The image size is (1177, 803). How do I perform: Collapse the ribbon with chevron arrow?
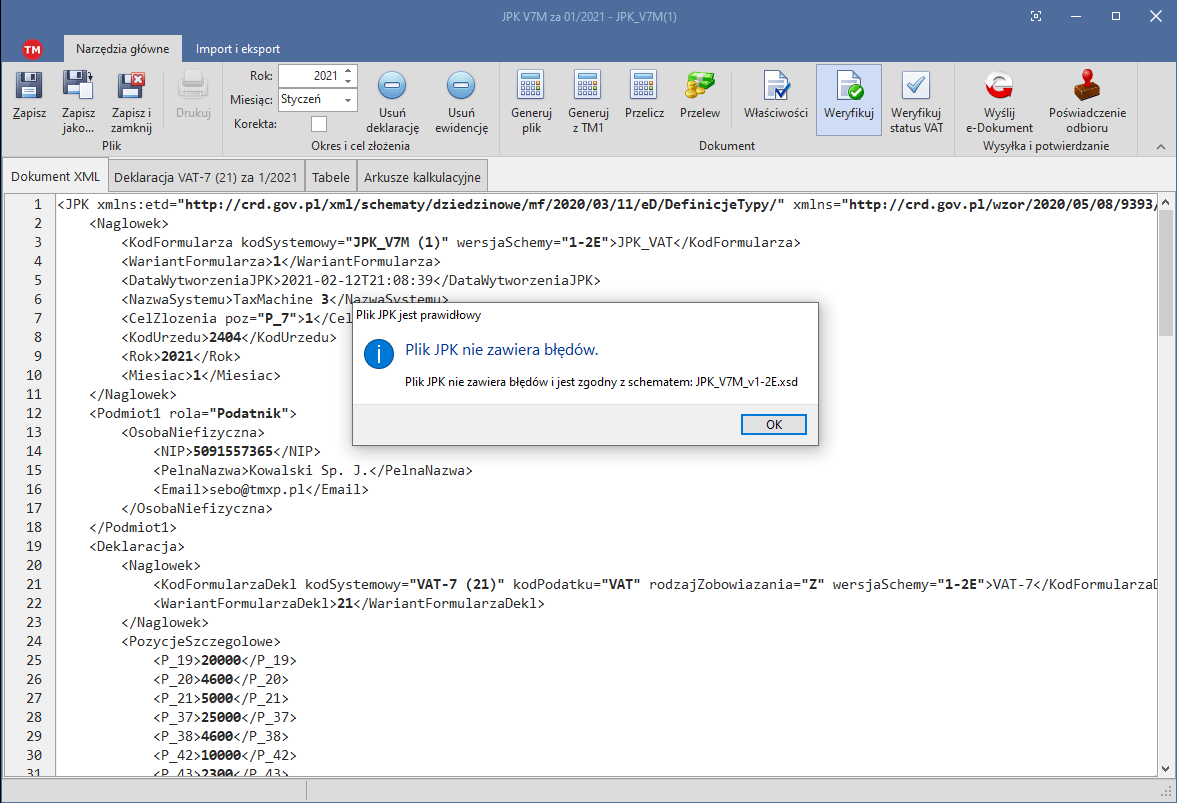tap(1160, 146)
